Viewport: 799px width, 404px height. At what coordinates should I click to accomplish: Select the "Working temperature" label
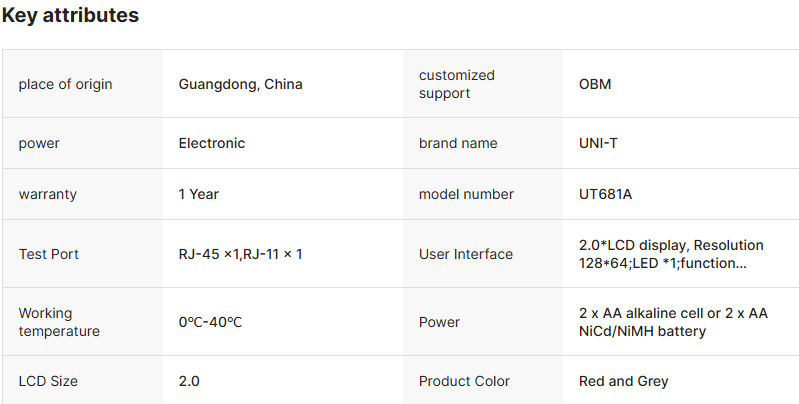(59, 322)
